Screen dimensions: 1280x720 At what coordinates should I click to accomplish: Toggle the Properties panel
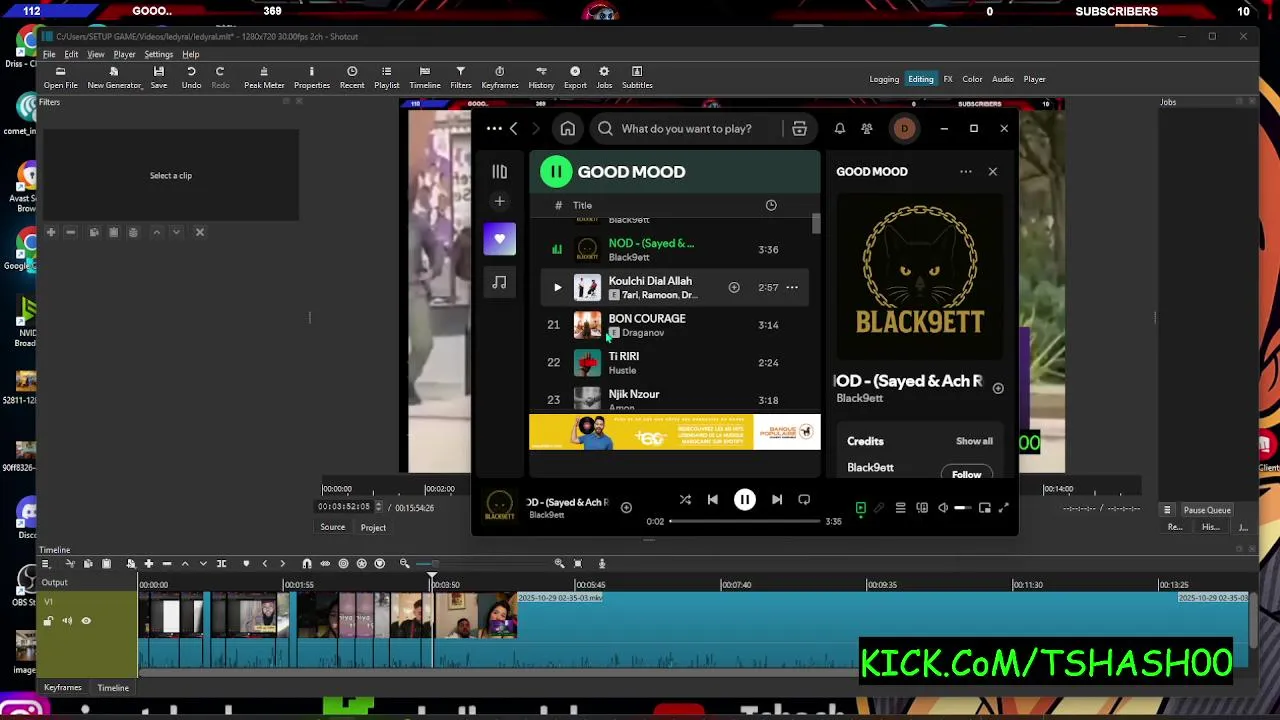[x=311, y=78]
